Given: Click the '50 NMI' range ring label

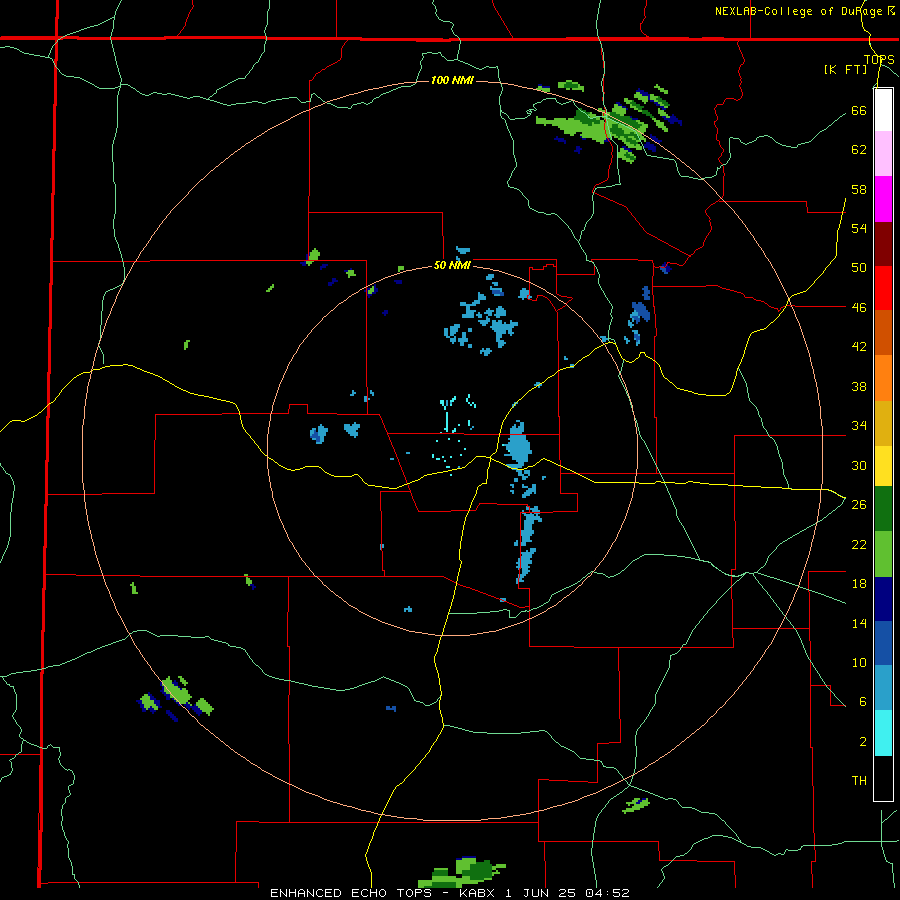Looking at the screenshot, I should tap(452, 265).
